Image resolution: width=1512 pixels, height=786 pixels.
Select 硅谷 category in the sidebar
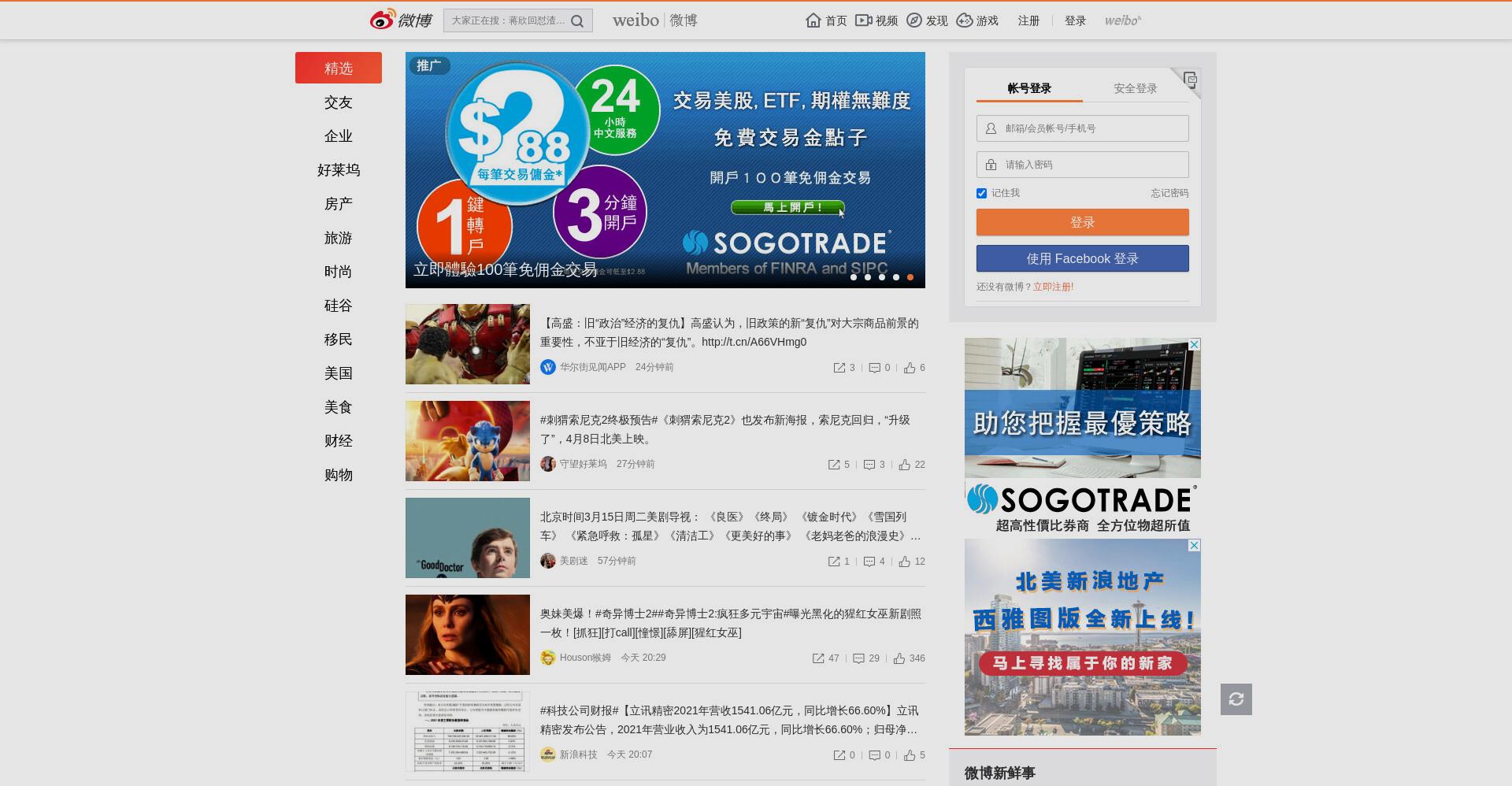339,306
